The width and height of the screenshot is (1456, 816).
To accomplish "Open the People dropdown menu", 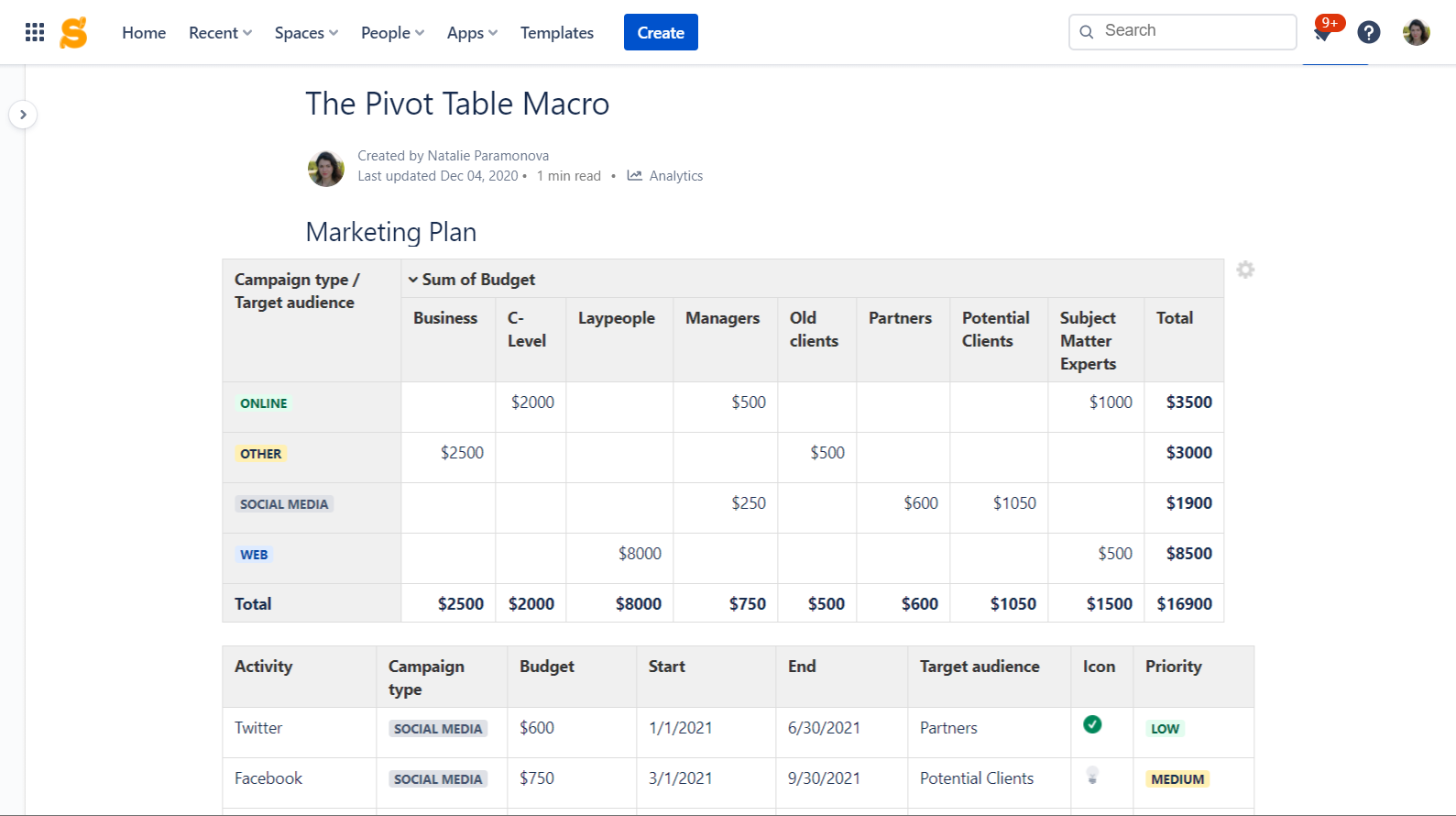I will coord(392,33).
